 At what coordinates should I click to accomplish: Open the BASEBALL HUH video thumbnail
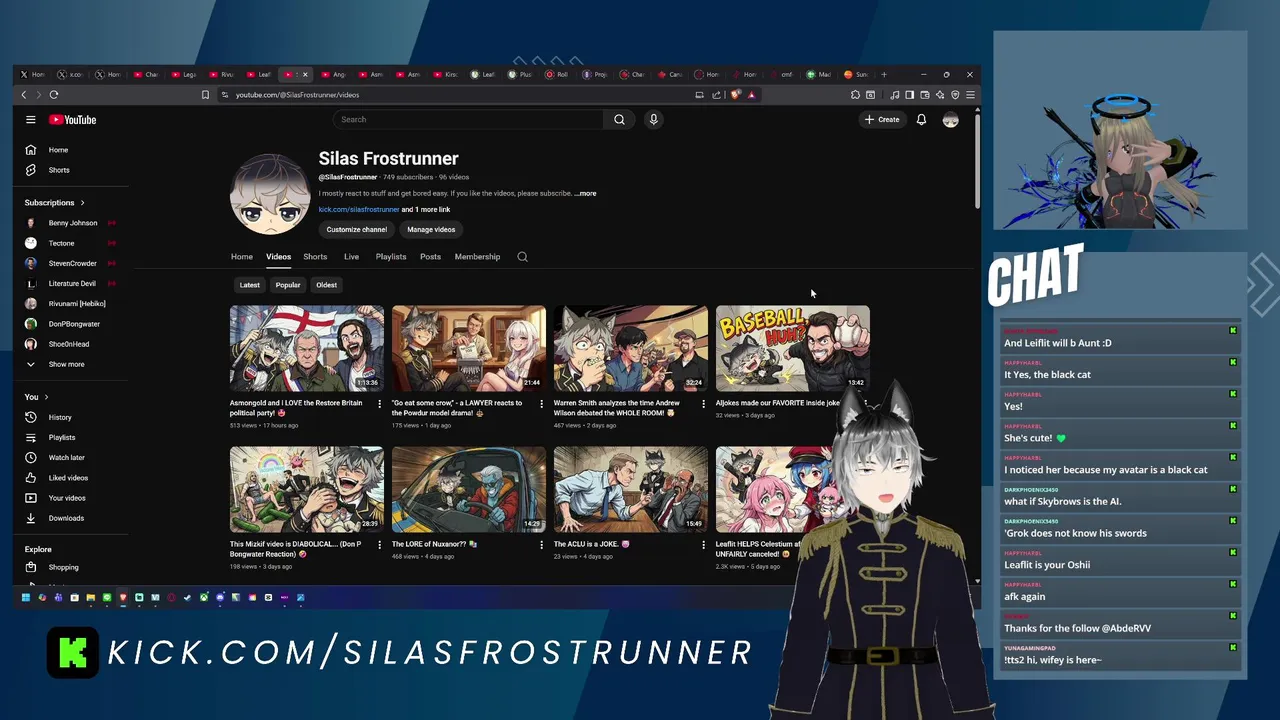click(x=793, y=348)
